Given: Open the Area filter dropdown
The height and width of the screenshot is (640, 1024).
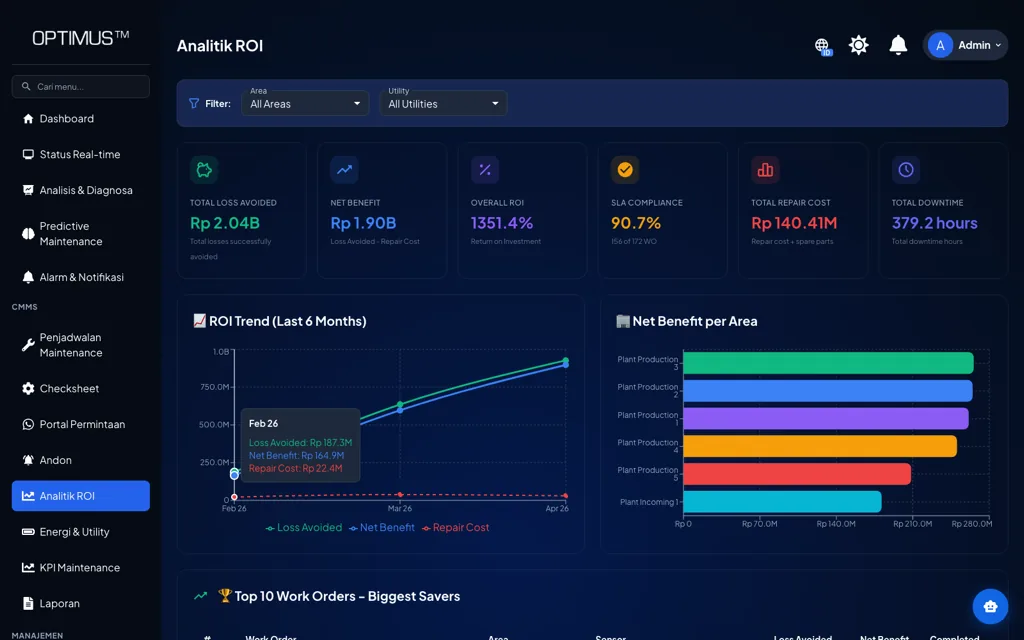Looking at the screenshot, I should point(305,103).
